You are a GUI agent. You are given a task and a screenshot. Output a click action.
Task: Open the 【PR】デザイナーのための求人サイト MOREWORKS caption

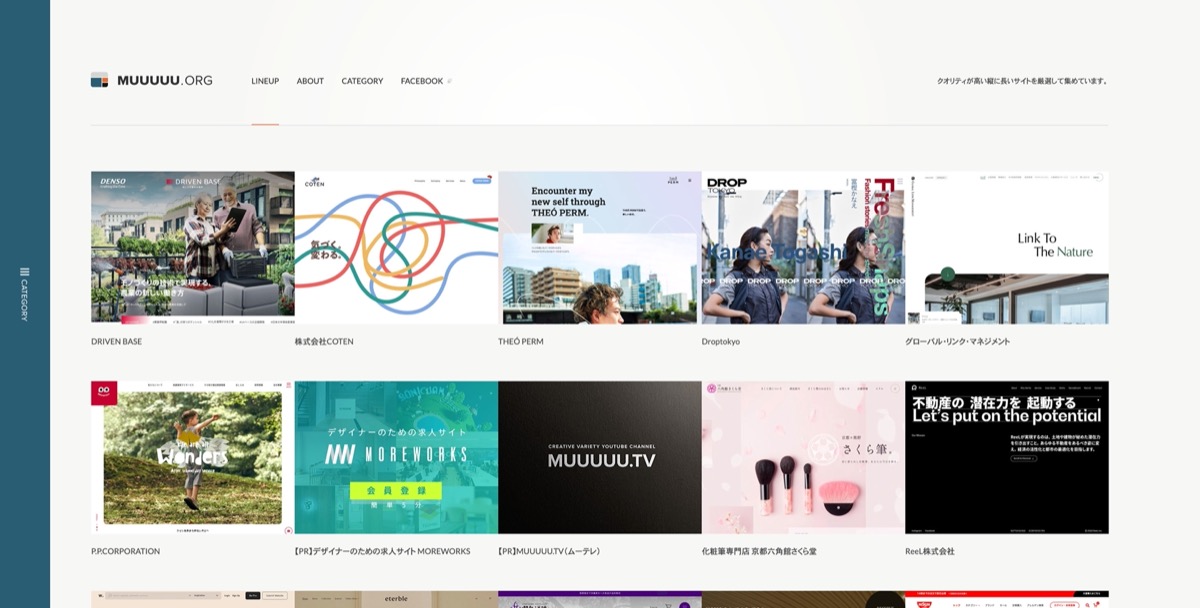(382, 552)
